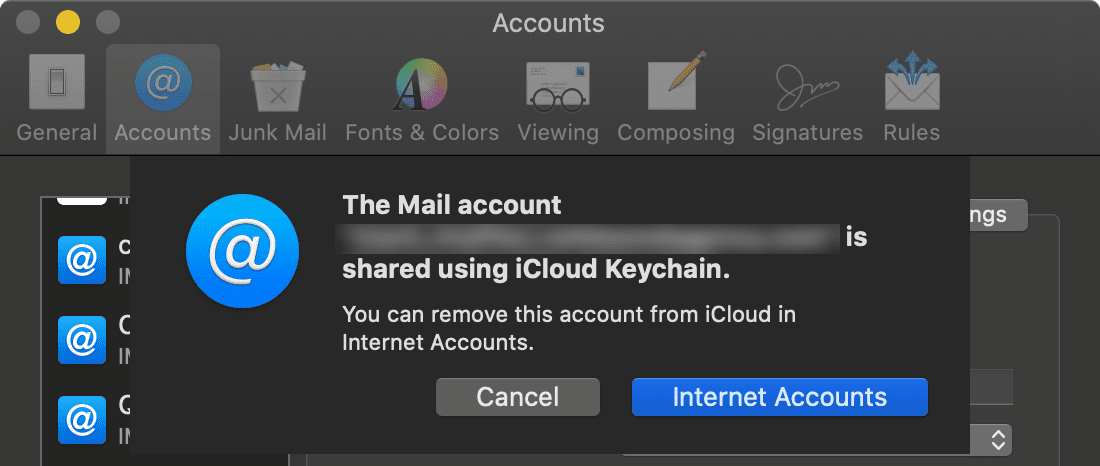This screenshot has width=1100, height=466.
Task: Click the blurred email address in dialog
Action: tap(589, 238)
